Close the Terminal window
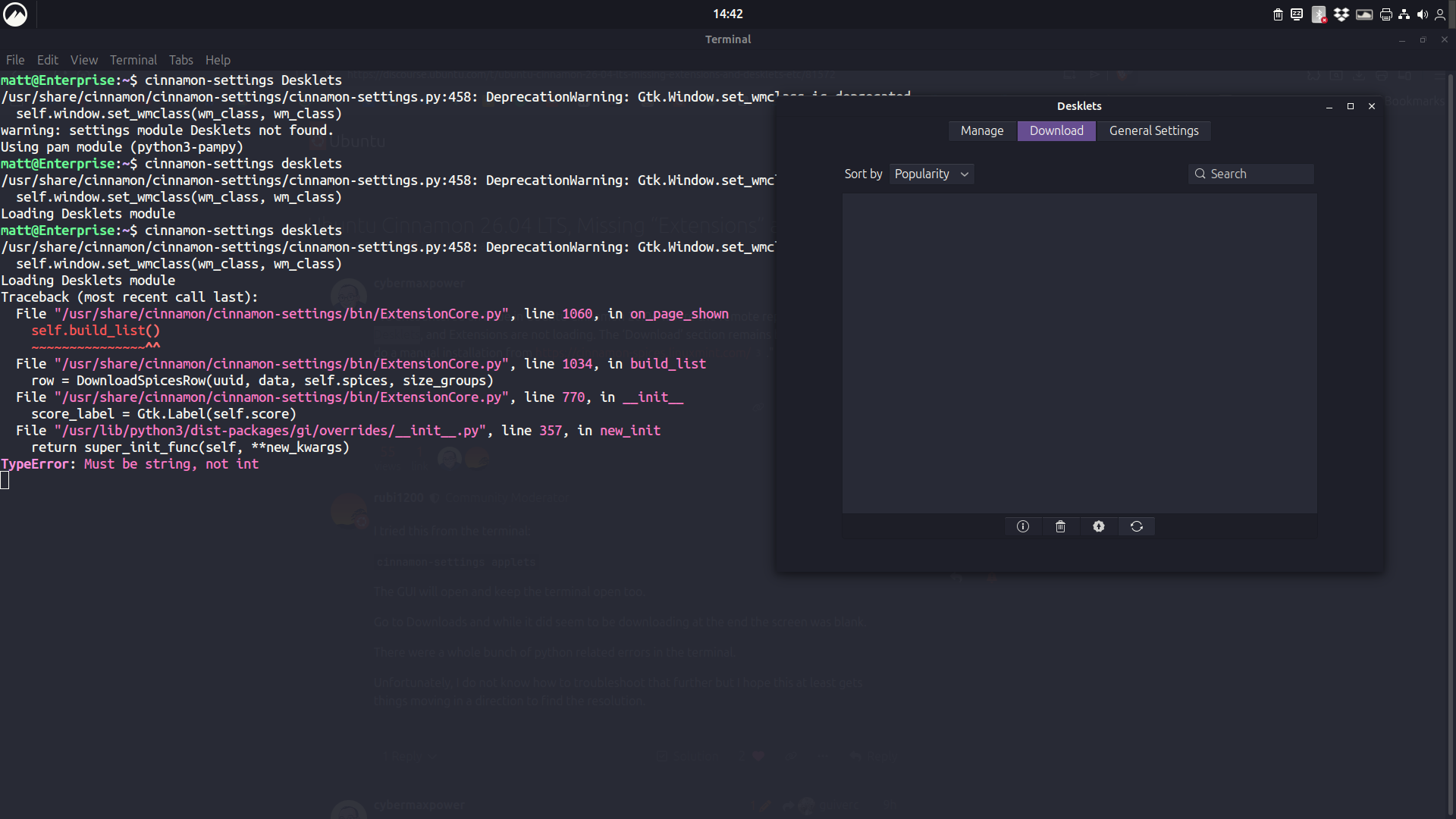 coord(1445,39)
